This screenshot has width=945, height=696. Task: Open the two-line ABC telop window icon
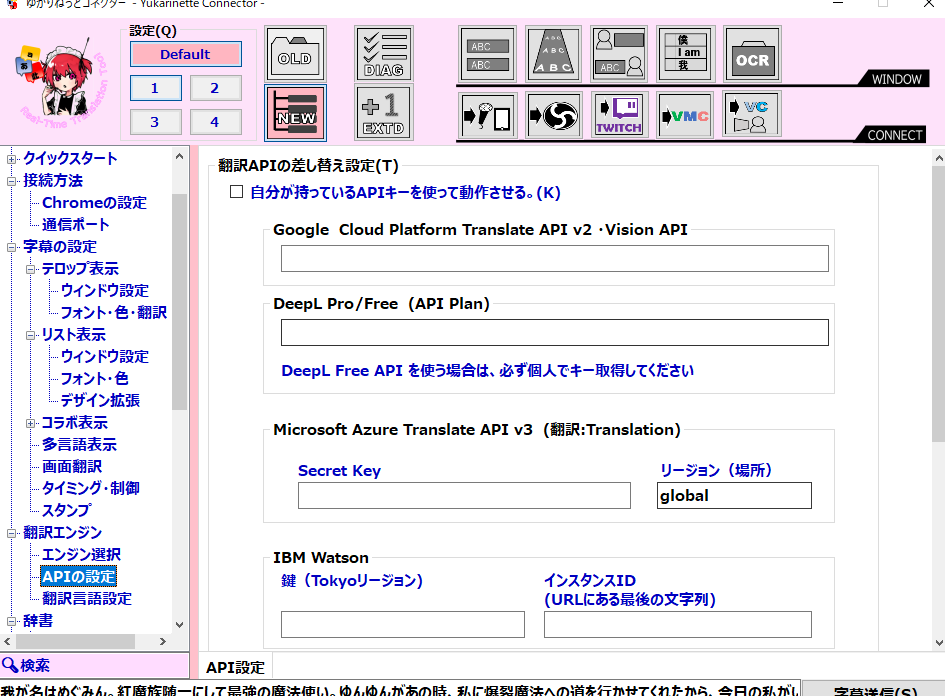[x=488, y=54]
